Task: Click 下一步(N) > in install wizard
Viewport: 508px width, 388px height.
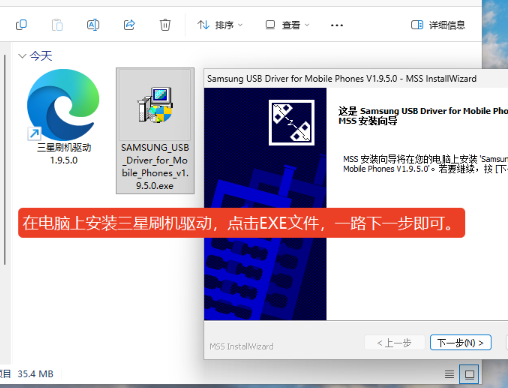Action: (x=461, y=342)
